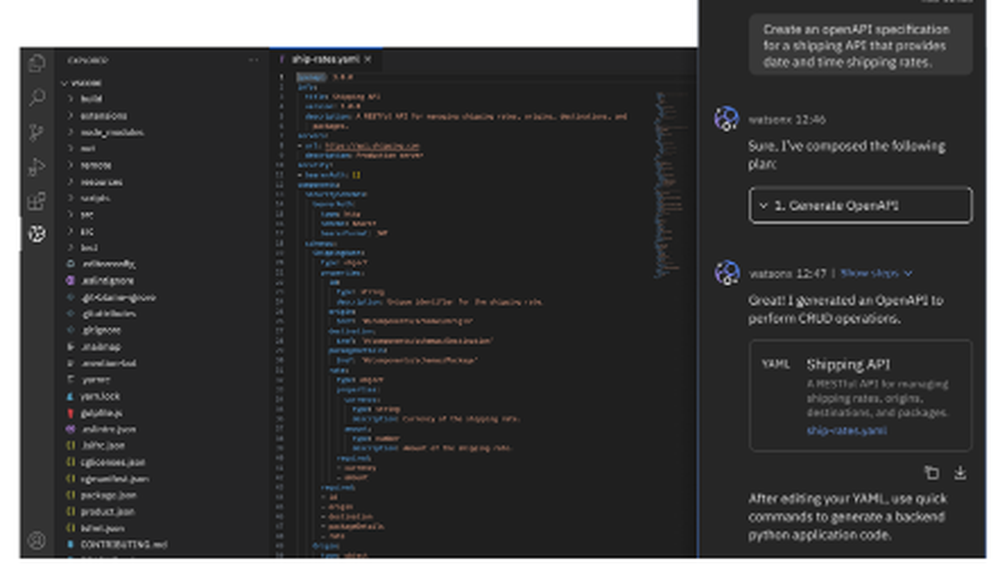The height and width of the screenshot is (581, 1000).
Task: Open the Search view icon
Action: tap(37, 97)
